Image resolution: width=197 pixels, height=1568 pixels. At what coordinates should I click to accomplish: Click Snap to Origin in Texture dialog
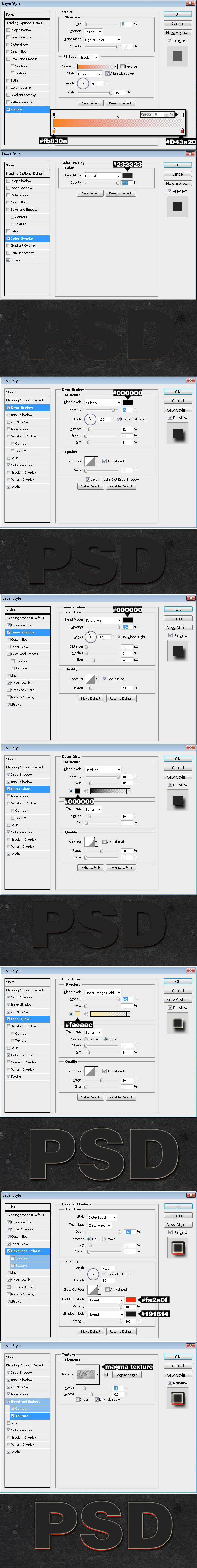pyautogui.click(x=126, y=1375)
